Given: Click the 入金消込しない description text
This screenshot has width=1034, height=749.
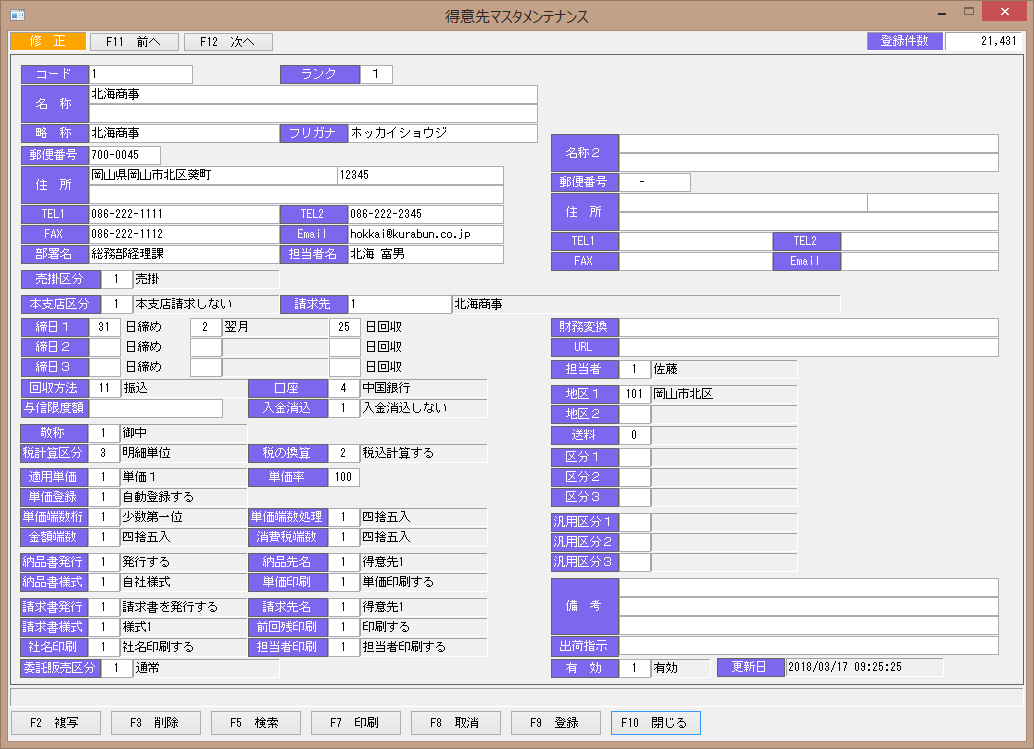Looking at the screenshot, I should tap(405, 408).
